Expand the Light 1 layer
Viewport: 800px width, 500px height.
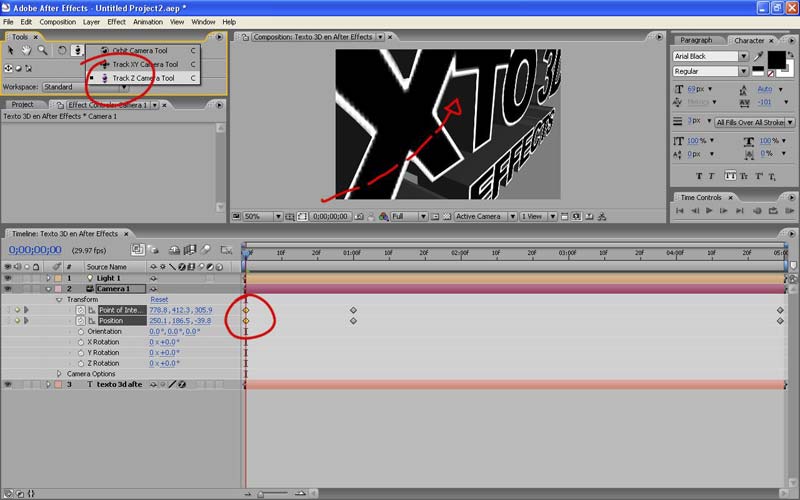[48, 278]
